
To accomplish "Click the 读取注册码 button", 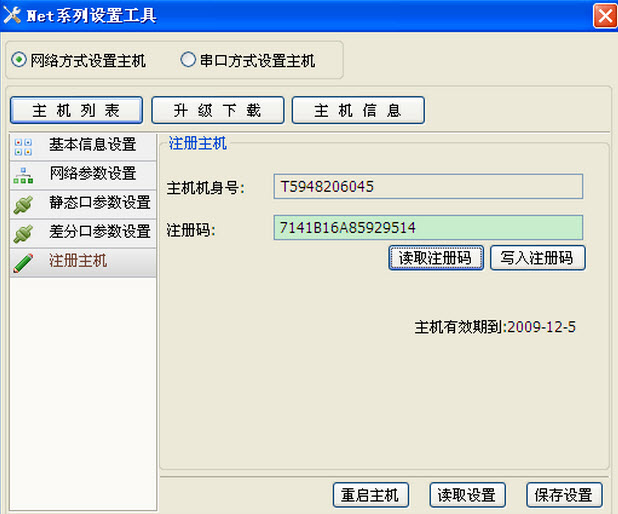I will point(436,258).
